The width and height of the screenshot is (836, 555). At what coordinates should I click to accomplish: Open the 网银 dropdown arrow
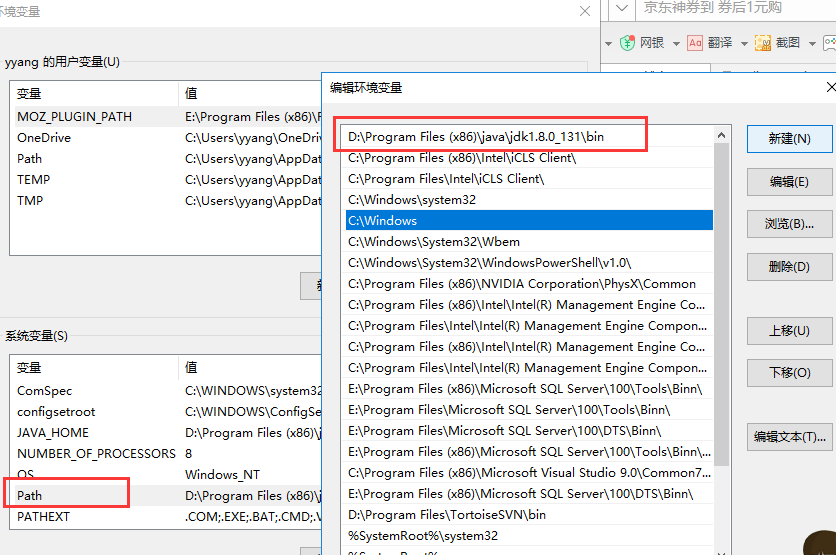(676, 44)
